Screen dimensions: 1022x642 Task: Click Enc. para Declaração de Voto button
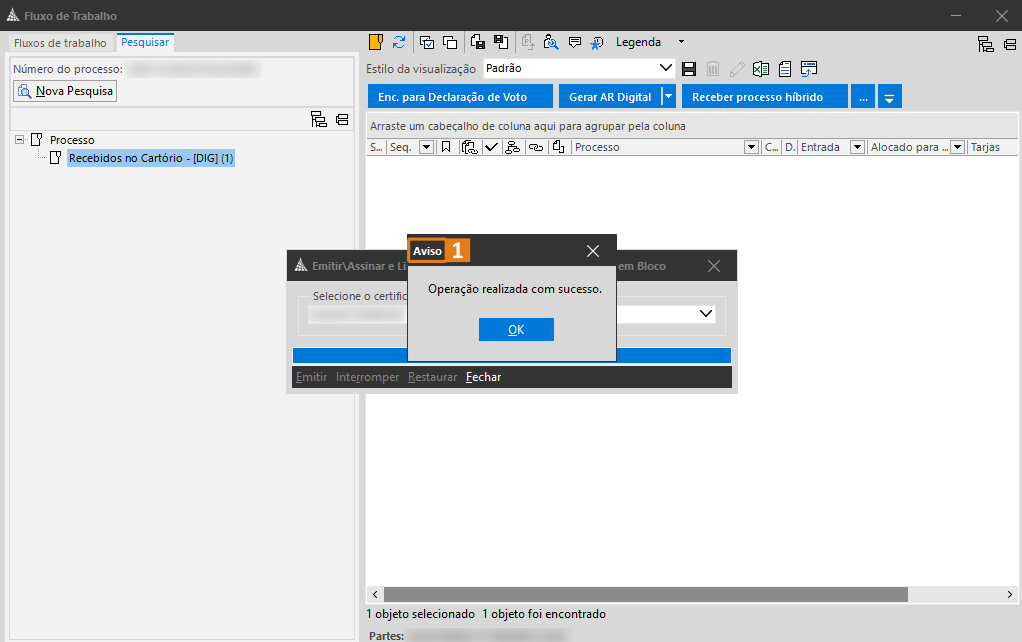tap(460, 96)
